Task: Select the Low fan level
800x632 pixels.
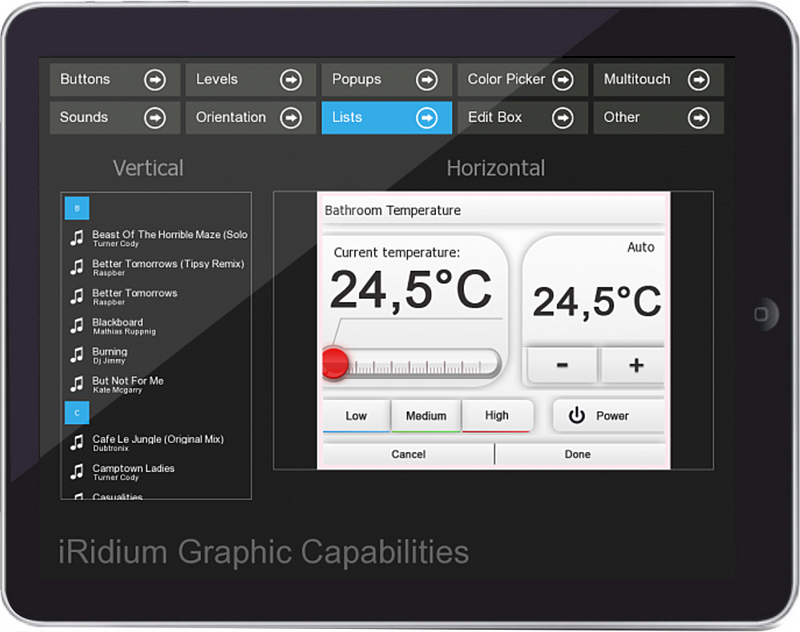Action: pos(356,416)
